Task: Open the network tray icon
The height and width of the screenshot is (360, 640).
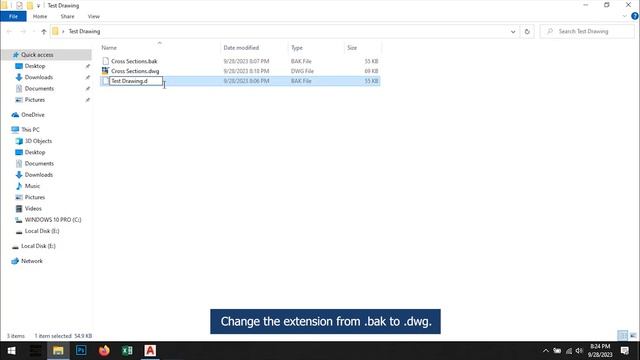Action: tap(569, 351)
